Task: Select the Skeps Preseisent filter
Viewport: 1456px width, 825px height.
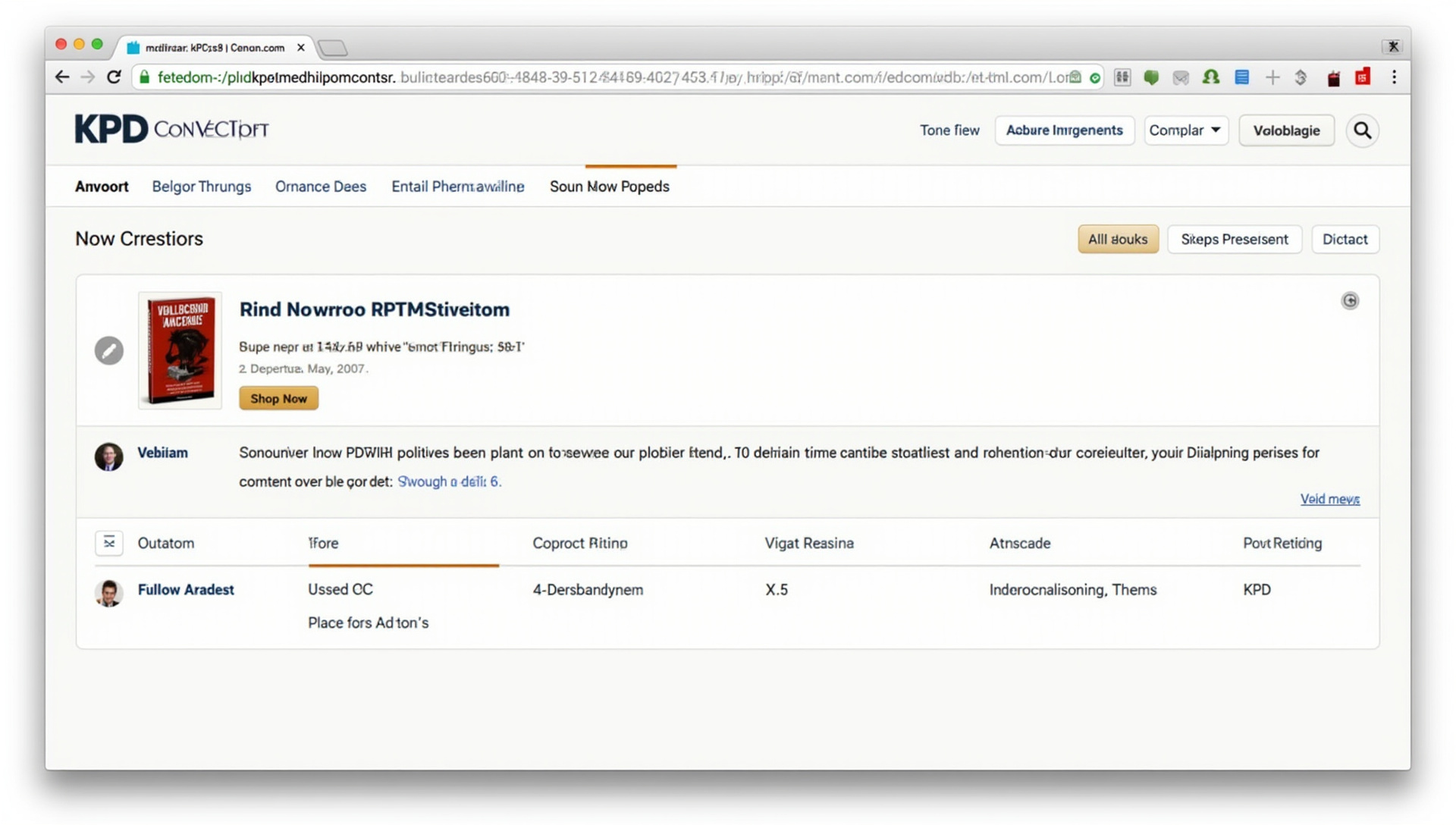Action: (x=1234, y=239)
